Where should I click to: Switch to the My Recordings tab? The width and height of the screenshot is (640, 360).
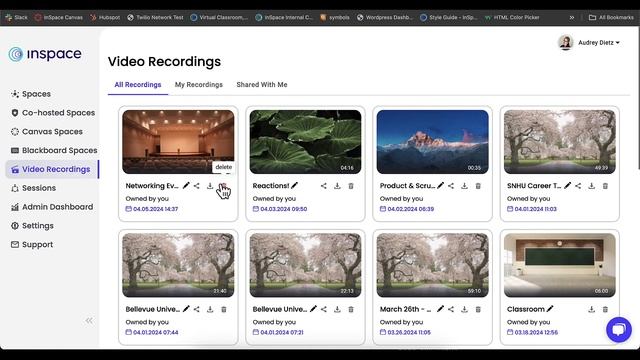point(199,84)
